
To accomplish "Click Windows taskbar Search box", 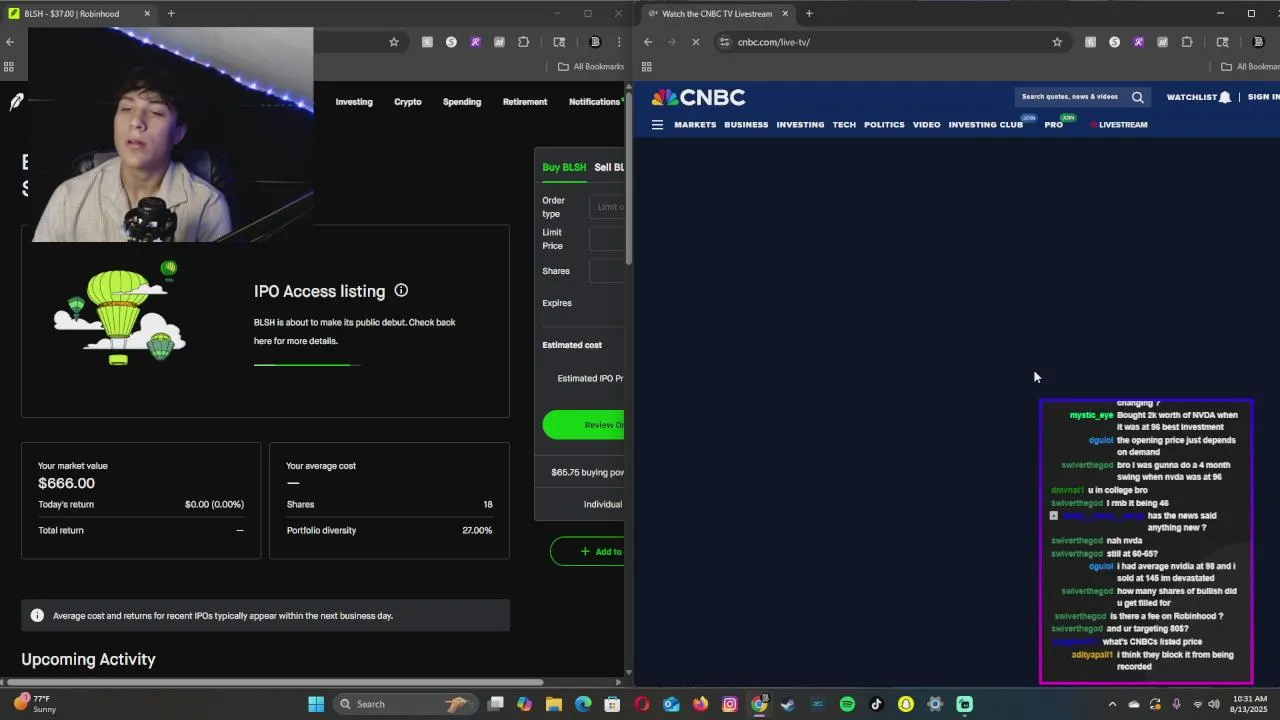I will pyautogui.click(x=407, y=704).
